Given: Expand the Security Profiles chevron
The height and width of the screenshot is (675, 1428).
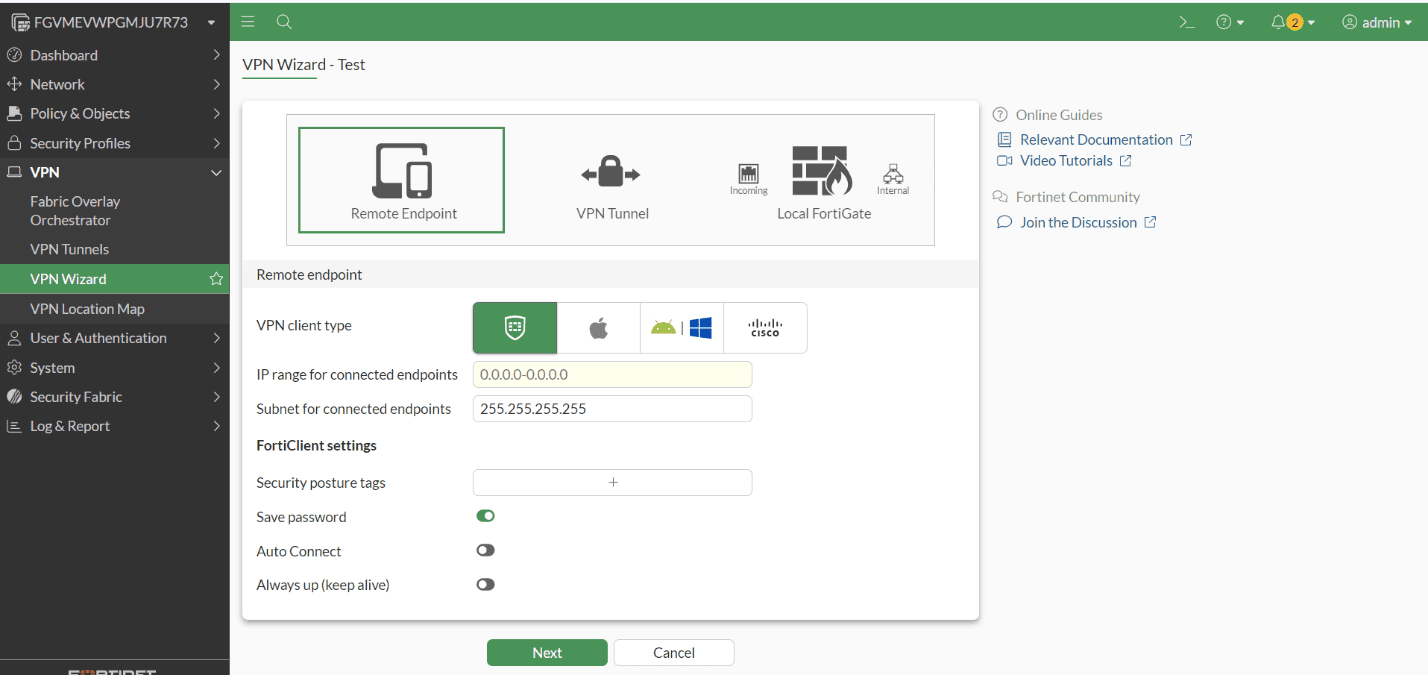Looking at the screenshot, I should (216, 143).
